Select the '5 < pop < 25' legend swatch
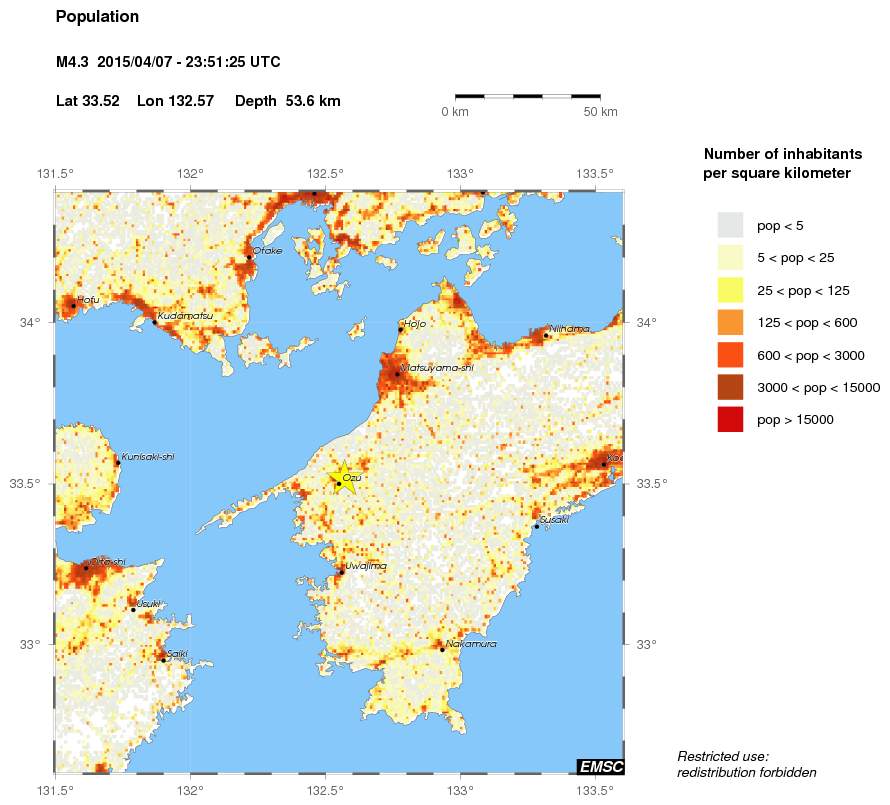Viewport: 890px width, 805px height. point(731,257)
